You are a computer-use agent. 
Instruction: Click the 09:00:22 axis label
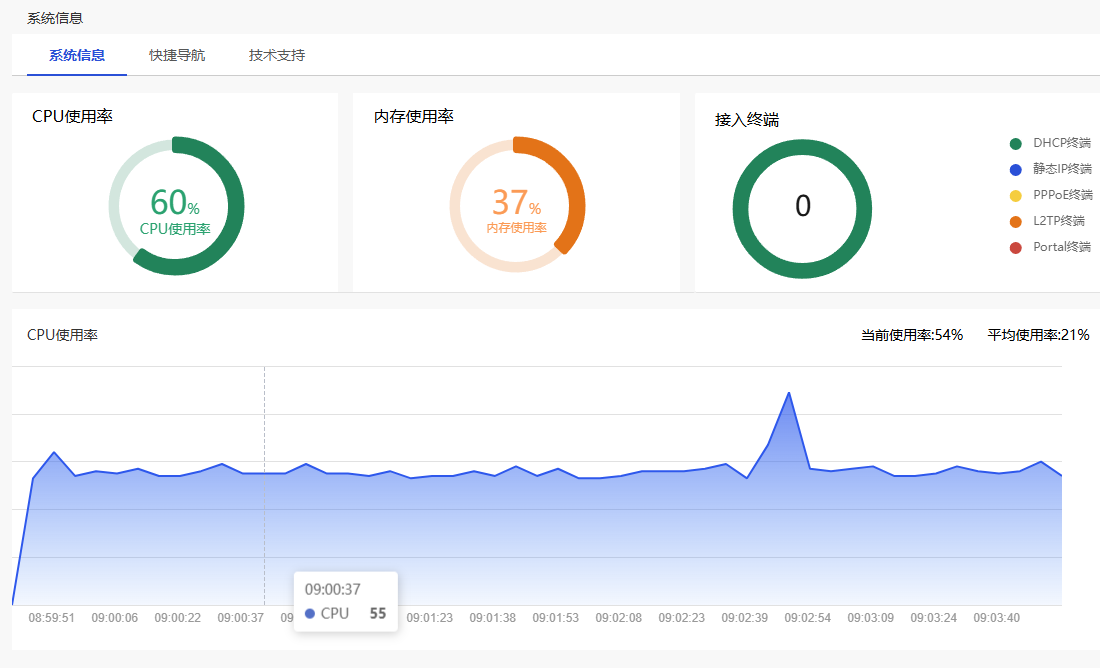[x=177, y=618]
